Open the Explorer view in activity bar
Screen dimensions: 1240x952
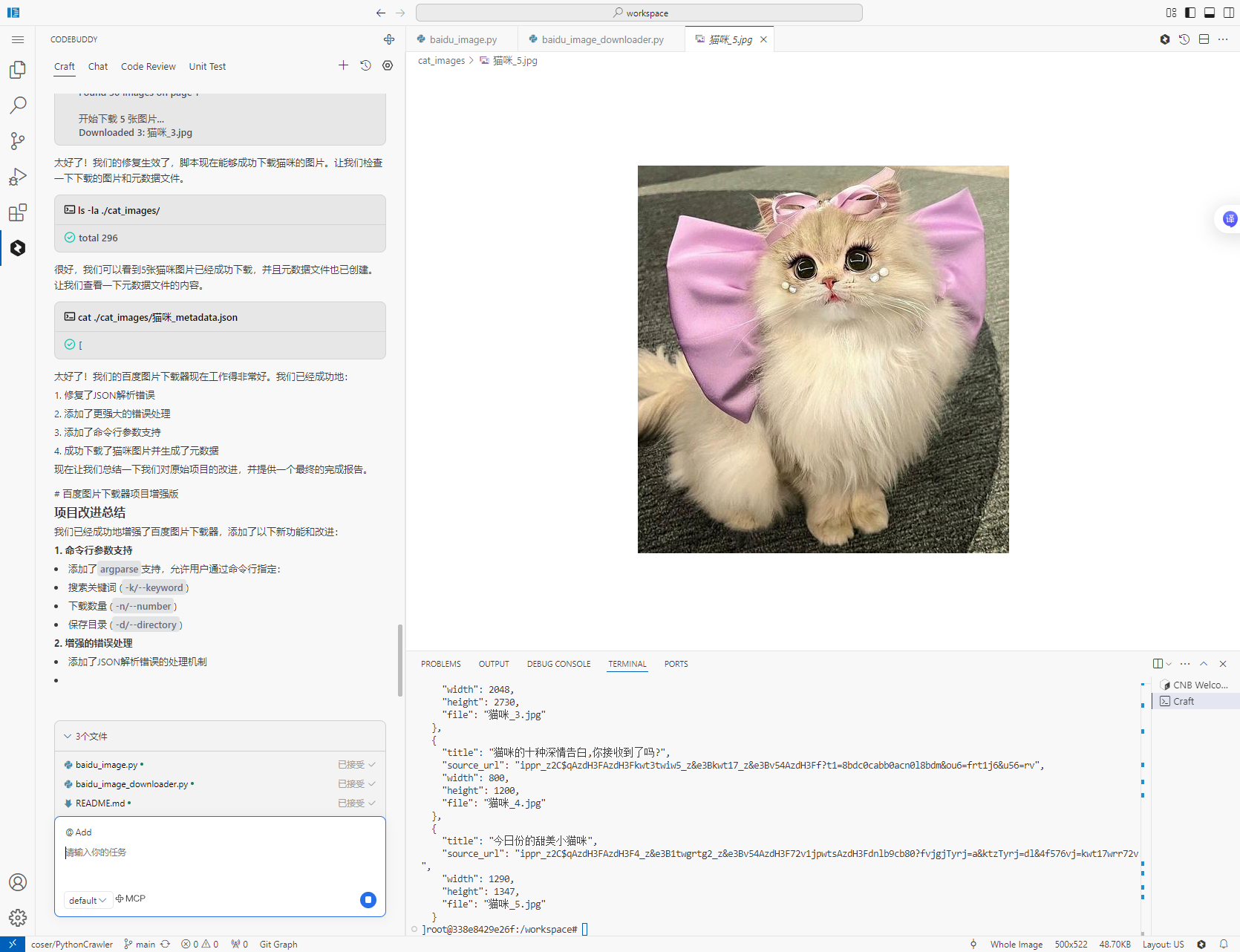point(18,69)
